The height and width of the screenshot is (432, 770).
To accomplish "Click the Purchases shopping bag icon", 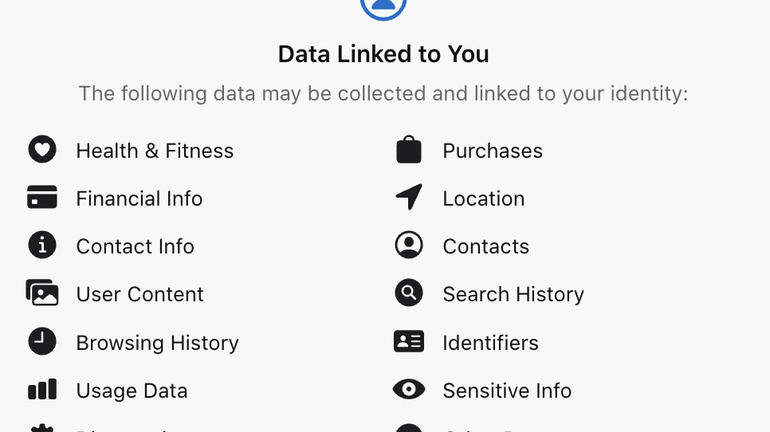I will [x=408, y=150].
